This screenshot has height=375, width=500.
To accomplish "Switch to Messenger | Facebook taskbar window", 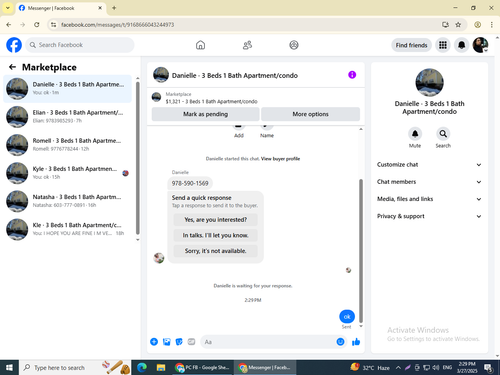I will (265, 368).
